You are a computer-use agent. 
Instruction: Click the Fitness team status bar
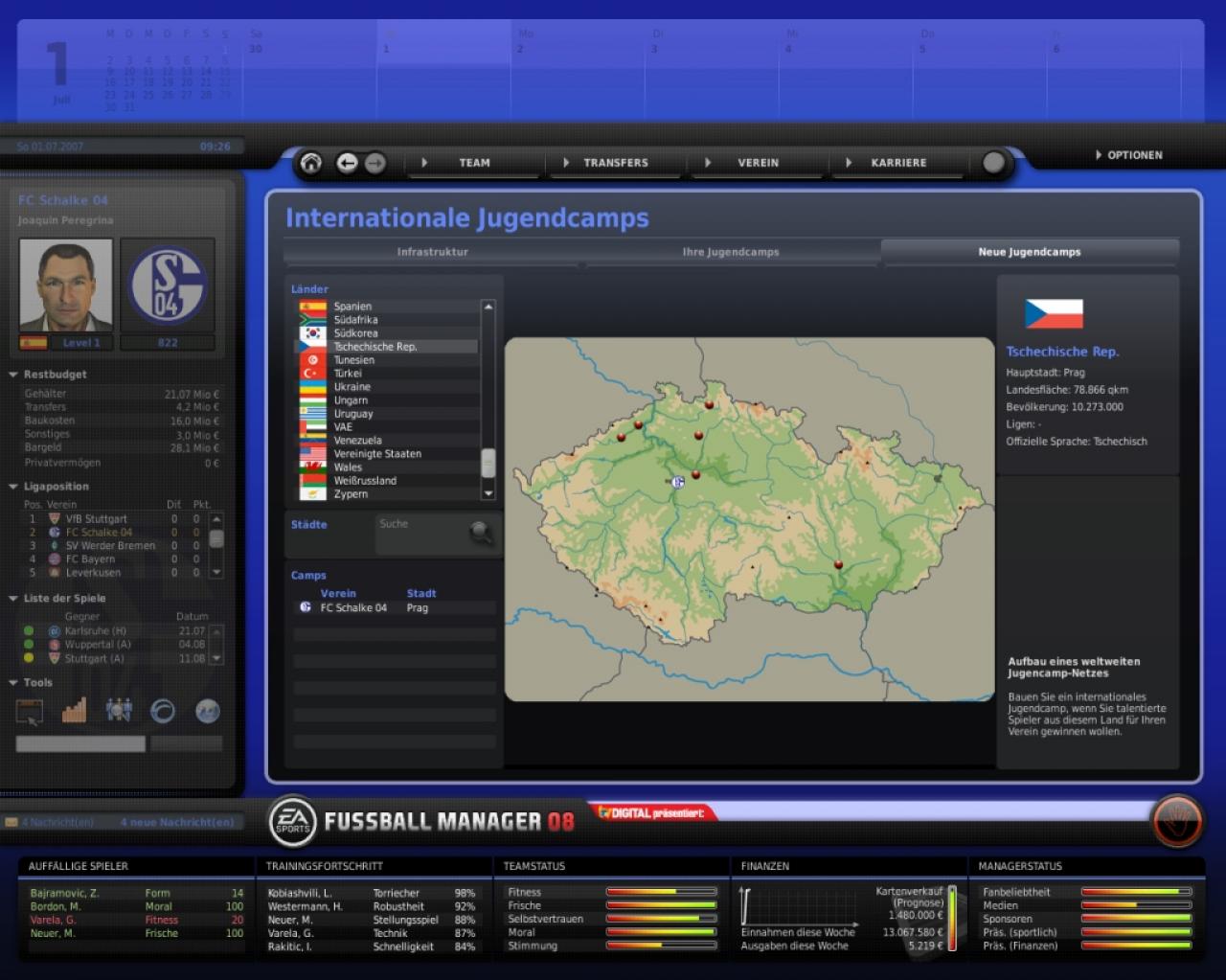pyautogui.click(x=661, y=892)
